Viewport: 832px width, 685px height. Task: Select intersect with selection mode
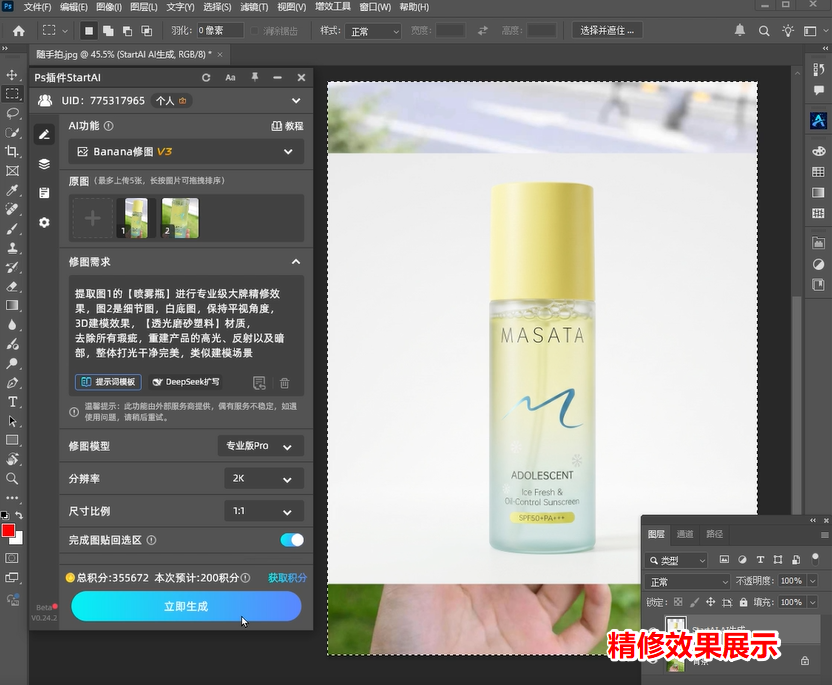[146, 31]
